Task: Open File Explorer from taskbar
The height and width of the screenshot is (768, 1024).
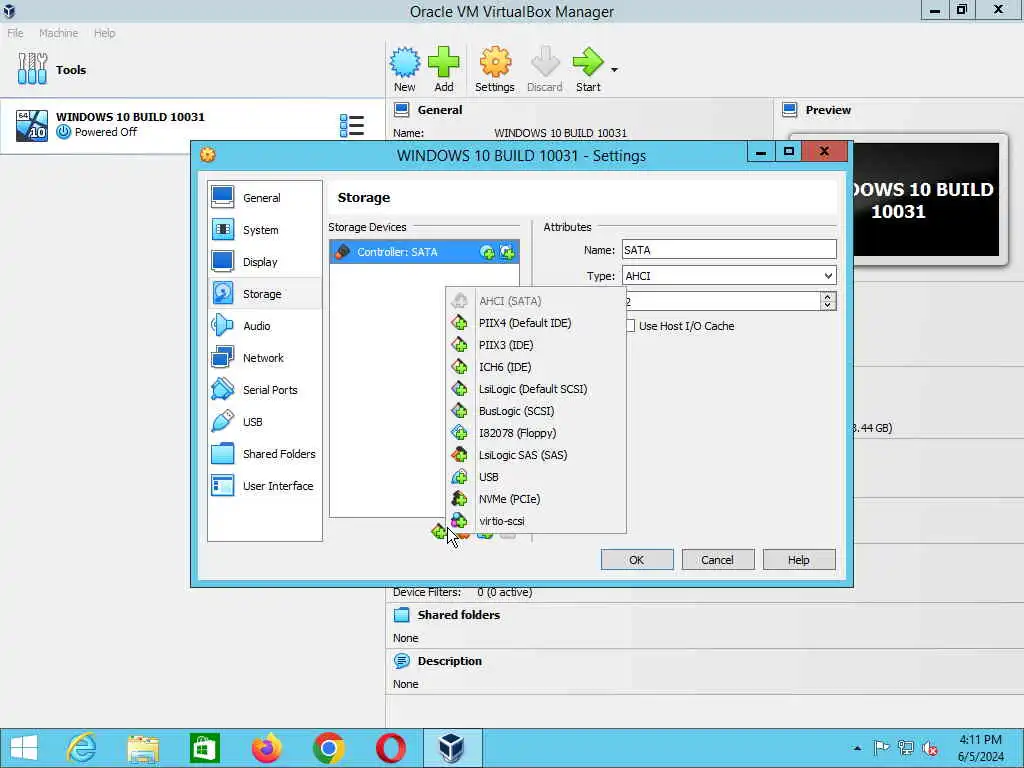Action: (x=143, y=748)
